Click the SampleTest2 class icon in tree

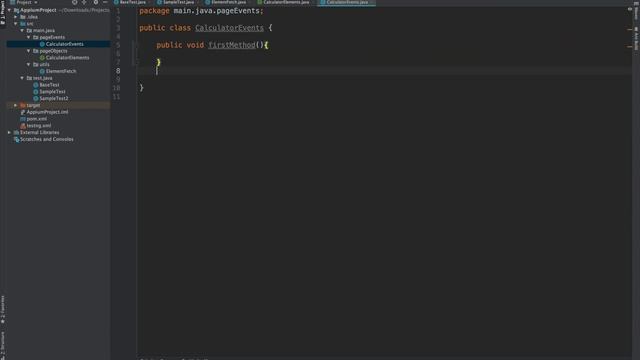coord(36,98)
